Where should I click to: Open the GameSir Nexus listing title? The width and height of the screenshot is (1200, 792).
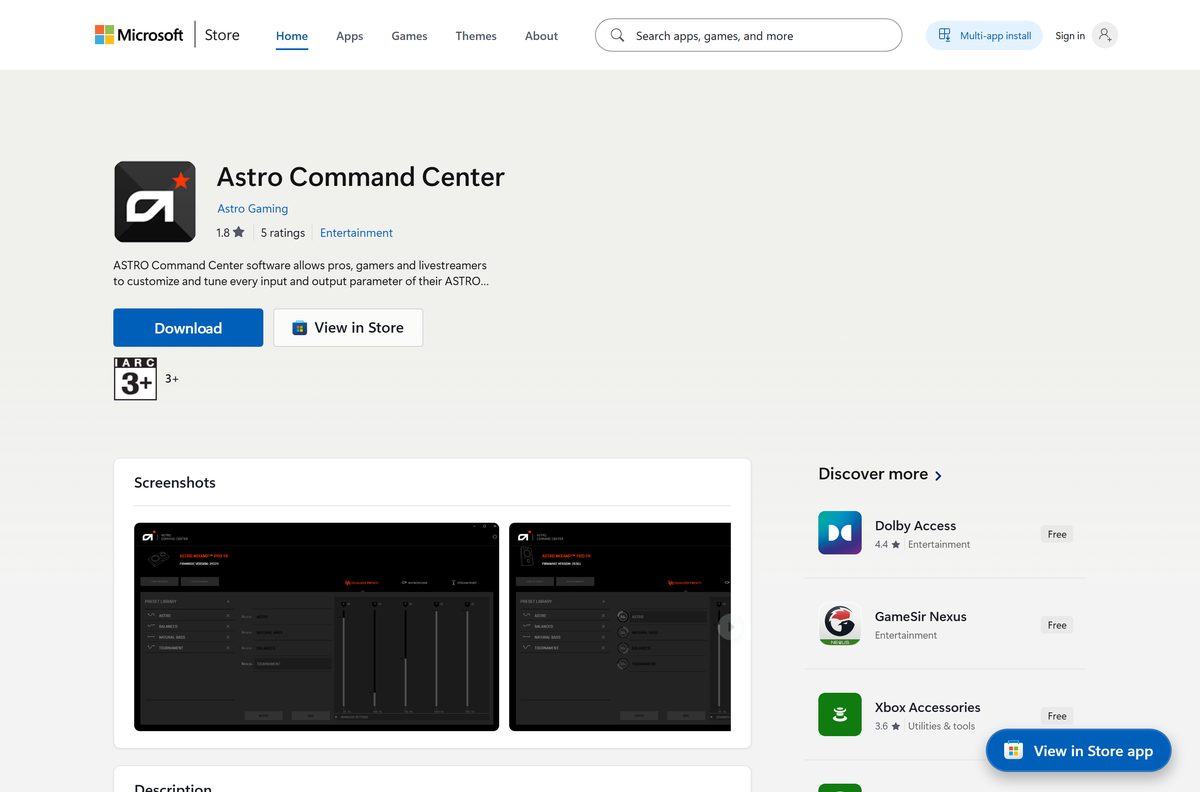[x=920, y=616]
